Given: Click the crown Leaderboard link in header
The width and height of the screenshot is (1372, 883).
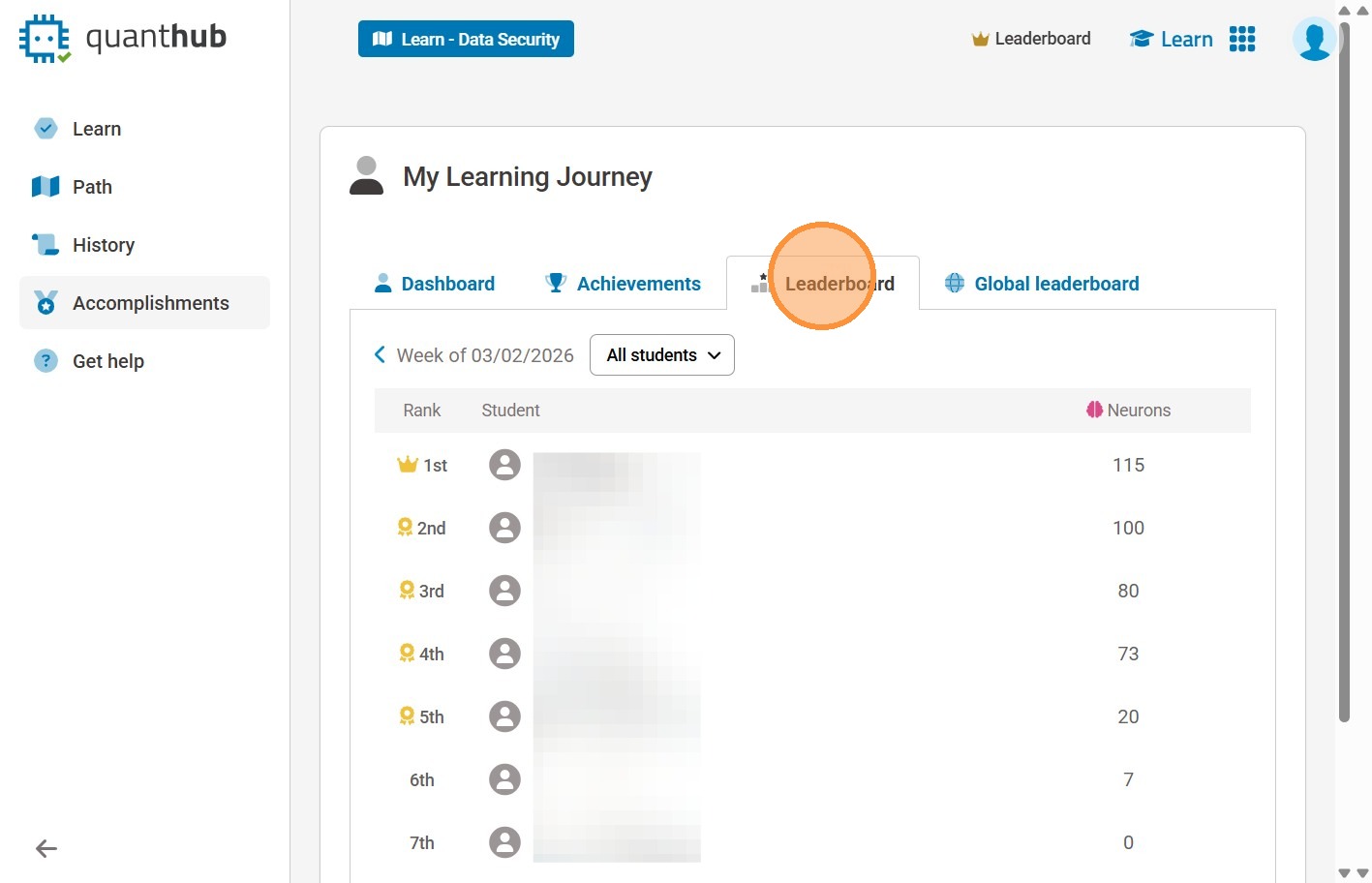Looking at the screenshot, I should pos(1031,39).
